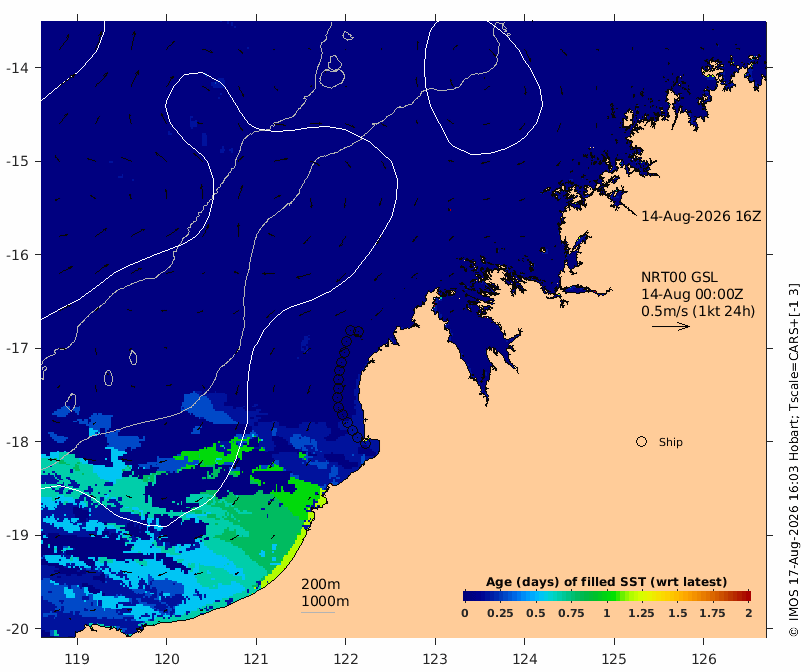Viewport: 810px width, 672px height.
Task: Click the southernmost ship track circle near coast
Action: click(x=366, y=444)
